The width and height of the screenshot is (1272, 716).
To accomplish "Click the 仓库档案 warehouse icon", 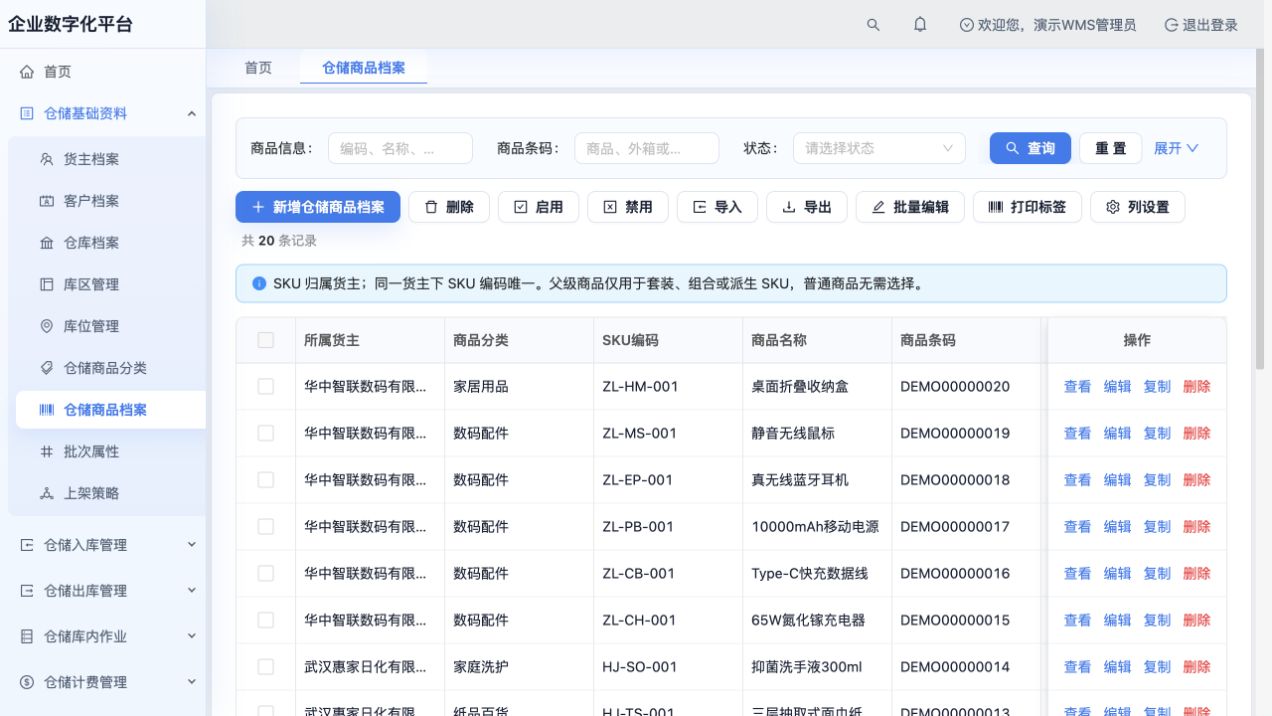I will (46, 243).
